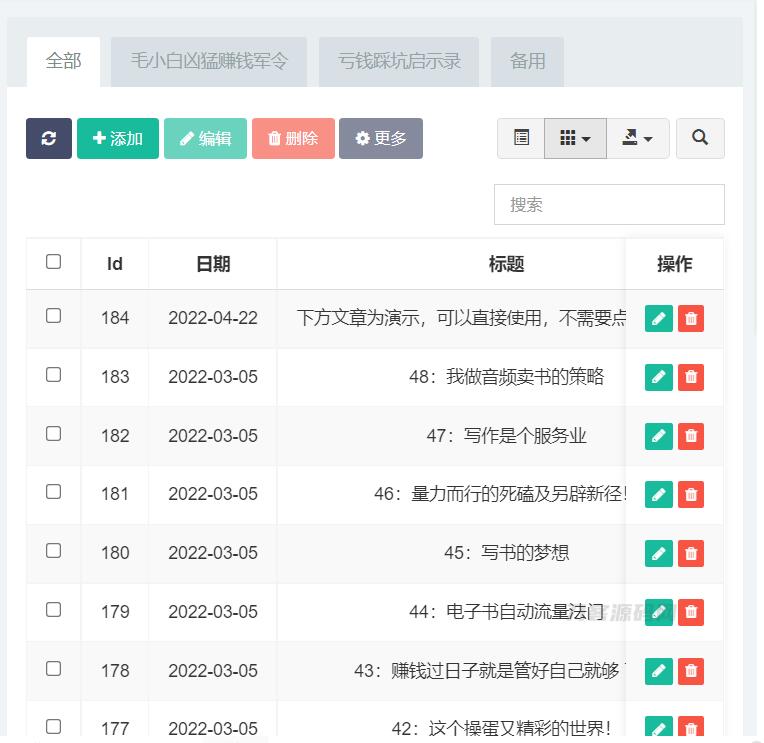Delete row 182 with trash icon
The height and width of the screenshot is (743, 764).
point(691,436)
